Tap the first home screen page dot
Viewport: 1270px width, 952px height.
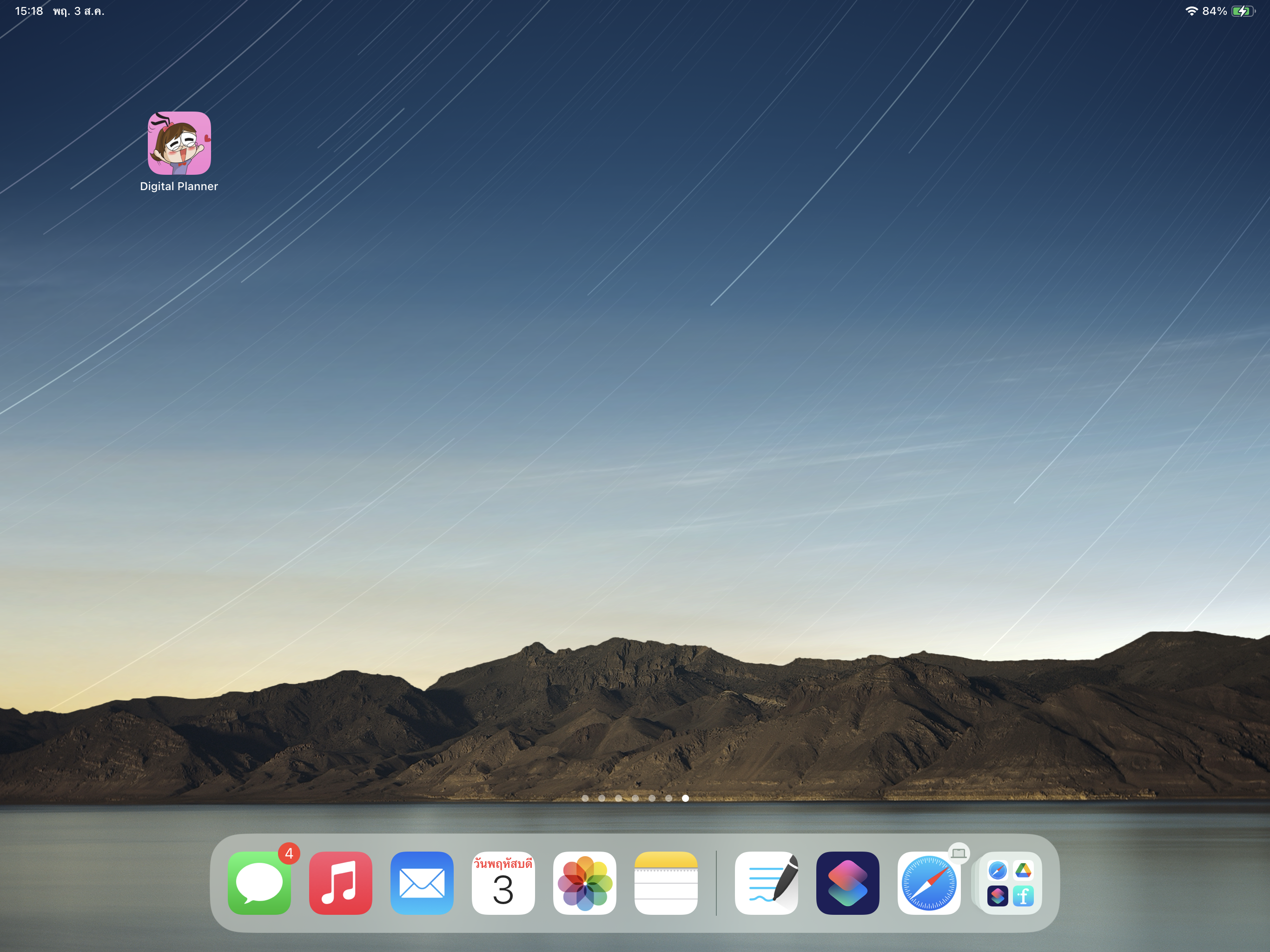tap(585, 798)
